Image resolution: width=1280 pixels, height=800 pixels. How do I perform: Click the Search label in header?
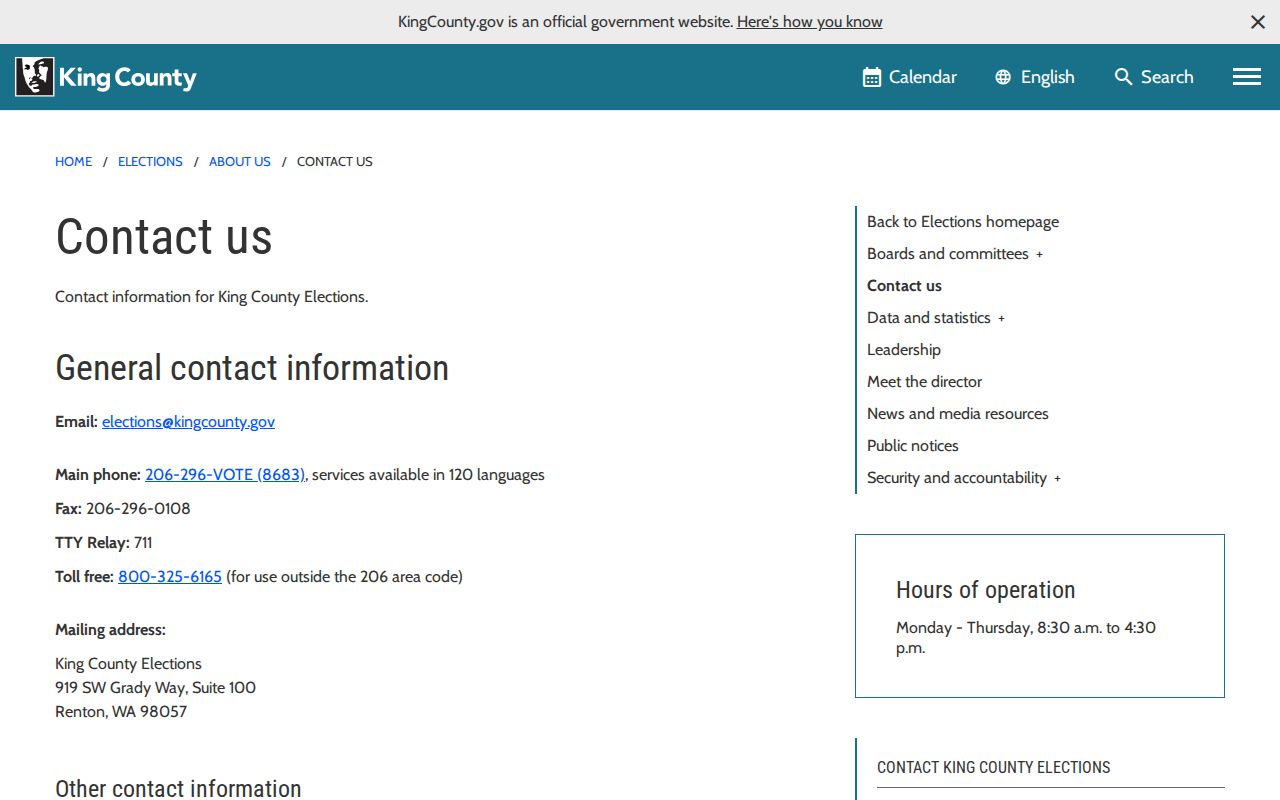[1167, 77]
